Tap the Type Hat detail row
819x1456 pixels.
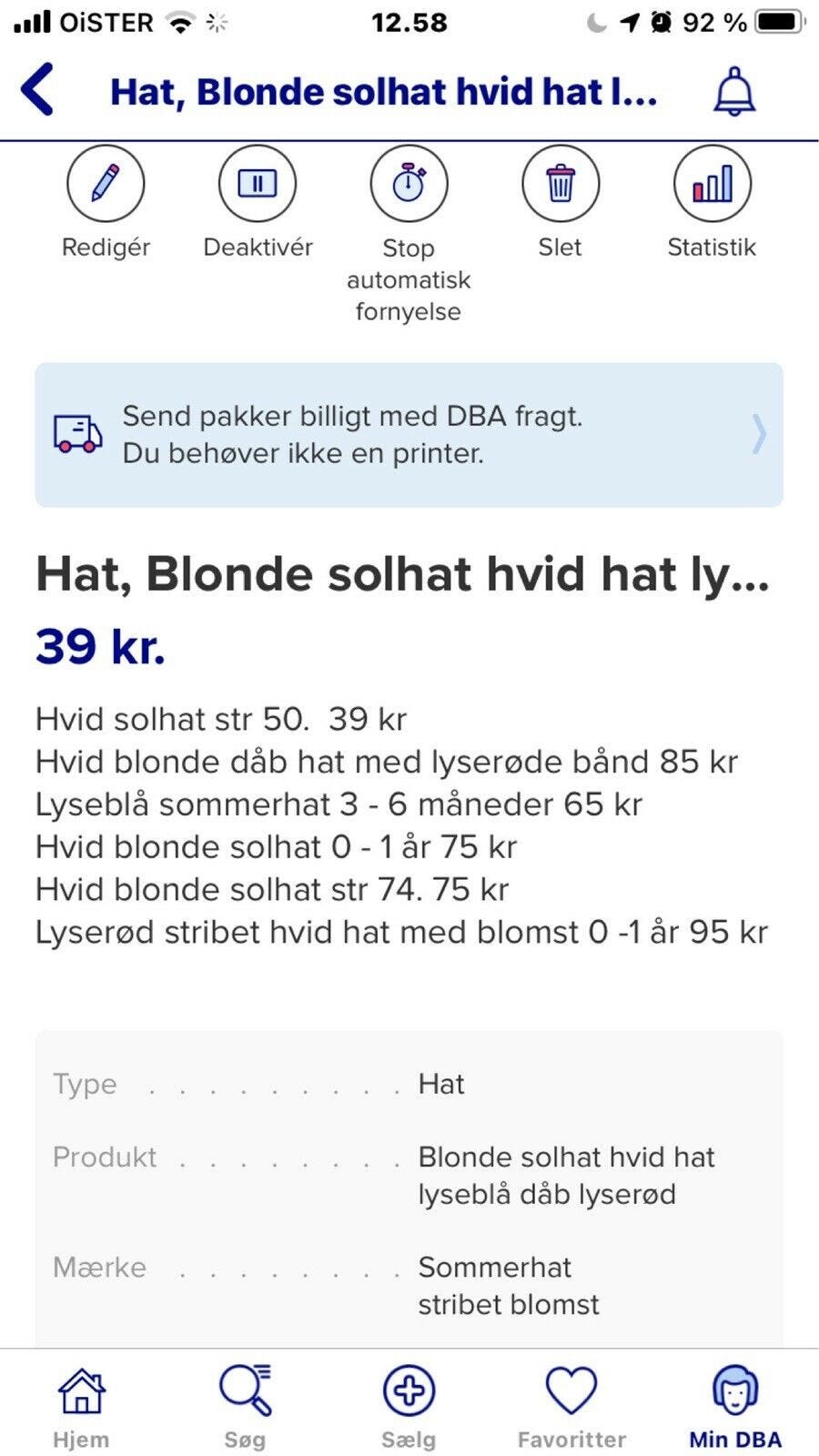[409, 1084]
